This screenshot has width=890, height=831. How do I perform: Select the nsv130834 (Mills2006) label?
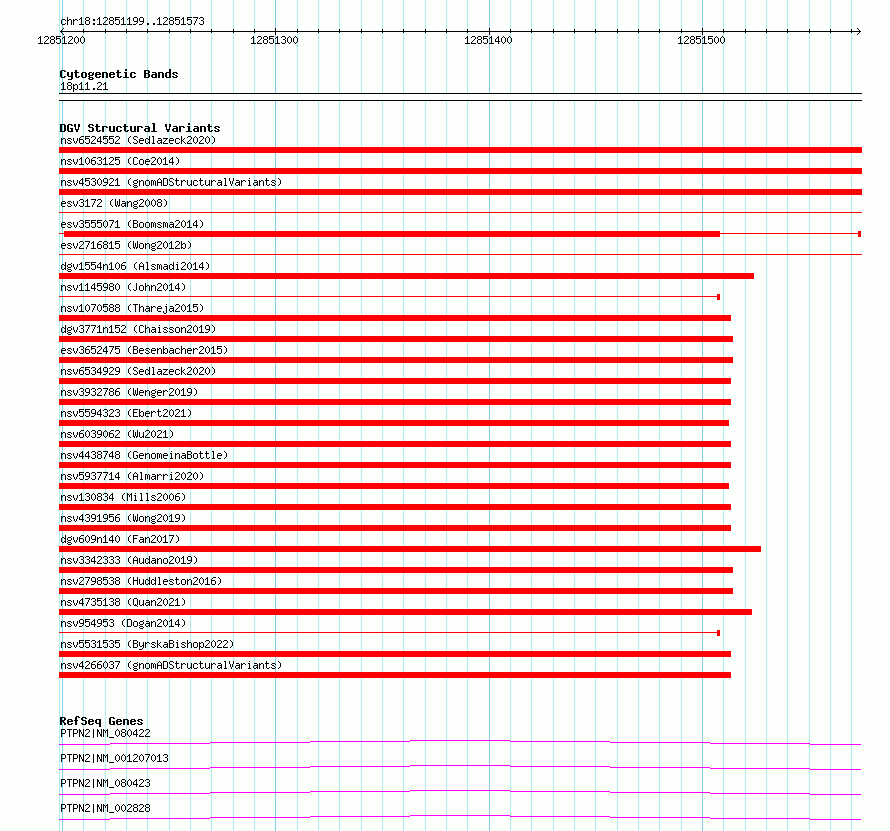123,497
